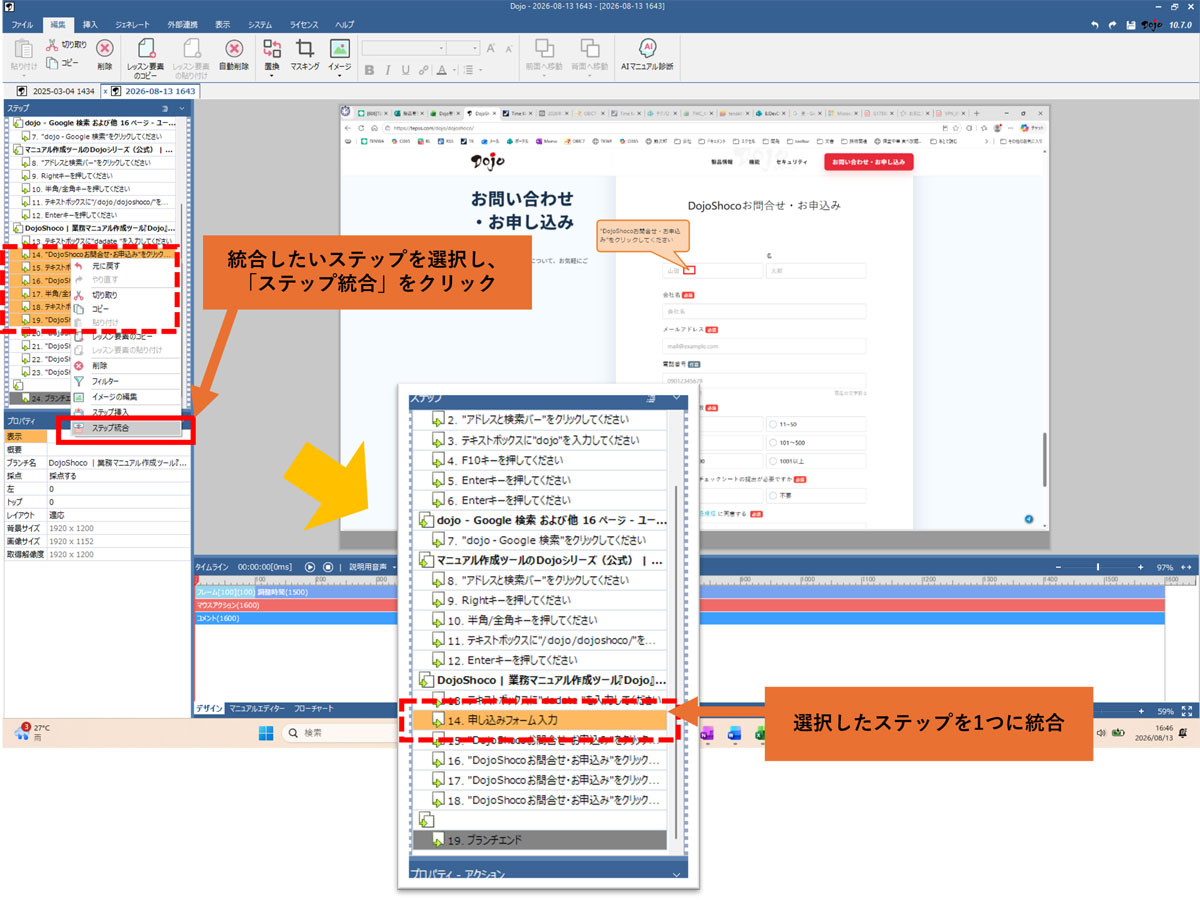The height and width of the screenshot is (900, 1200).
Task: Click the レッスン要素のコピー ribbon icon
Action: point(146,48)
